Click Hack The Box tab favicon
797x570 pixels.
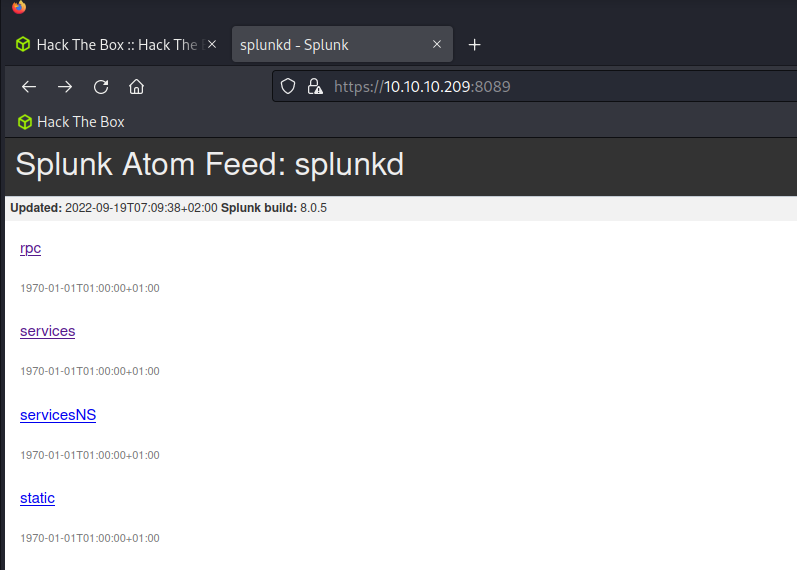(x=23, y=44)
